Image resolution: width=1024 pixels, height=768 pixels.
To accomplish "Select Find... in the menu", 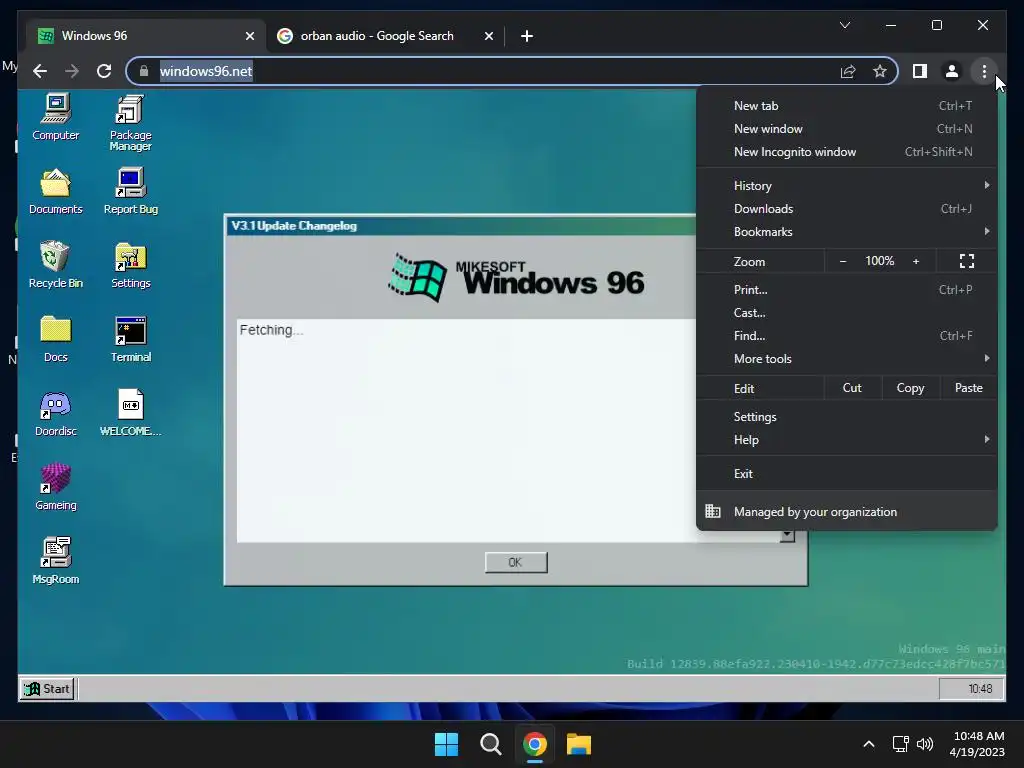I will coord(846,336).
